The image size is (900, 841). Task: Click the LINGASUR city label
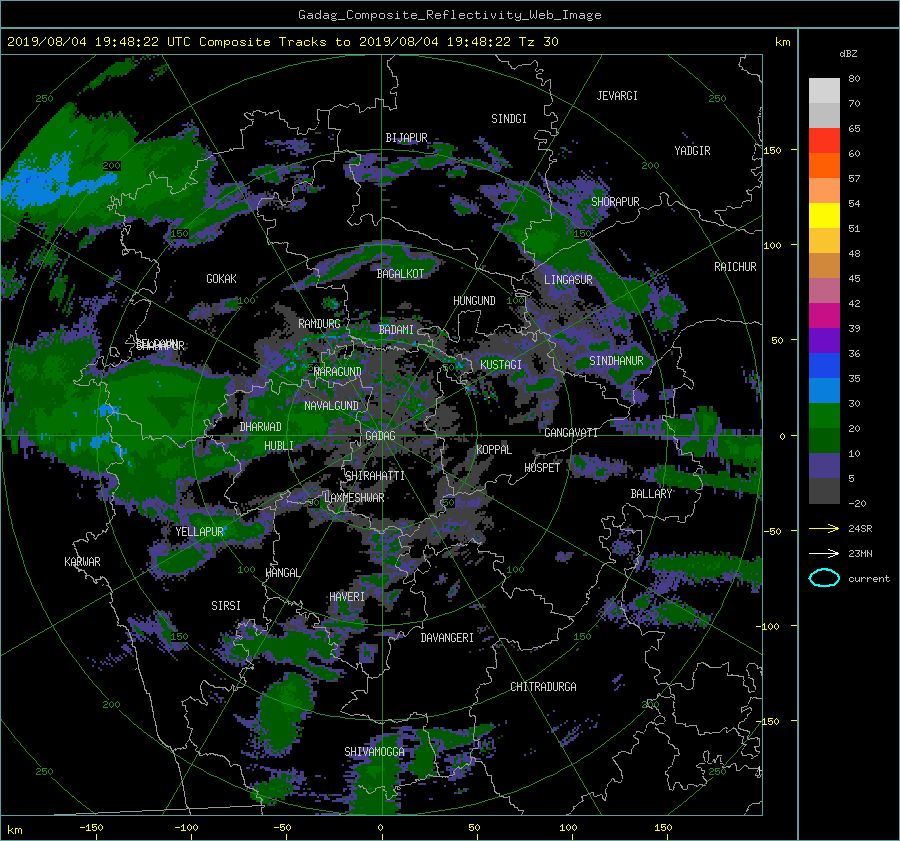point(568,280)
